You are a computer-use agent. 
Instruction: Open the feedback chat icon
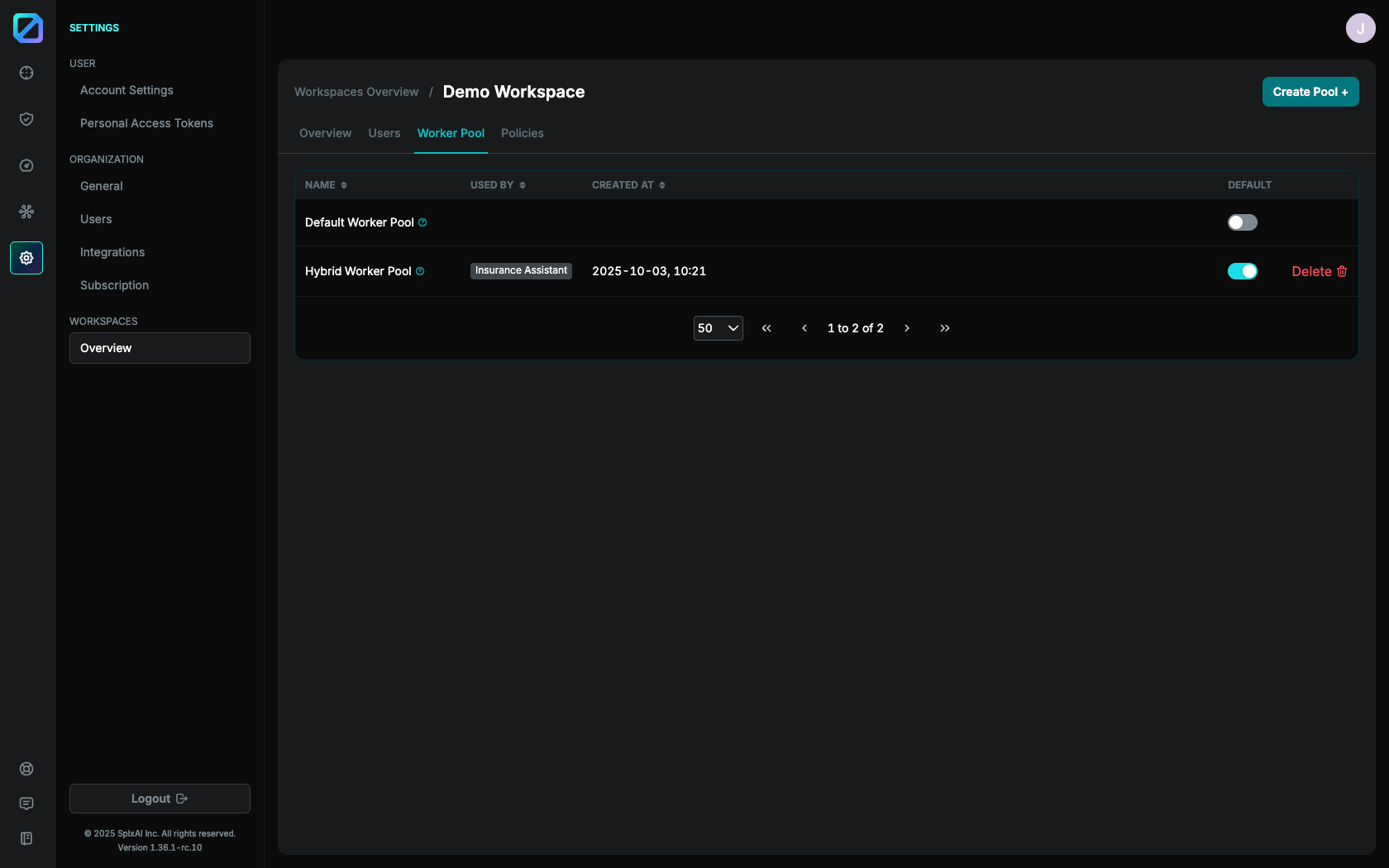coord(26,804)
